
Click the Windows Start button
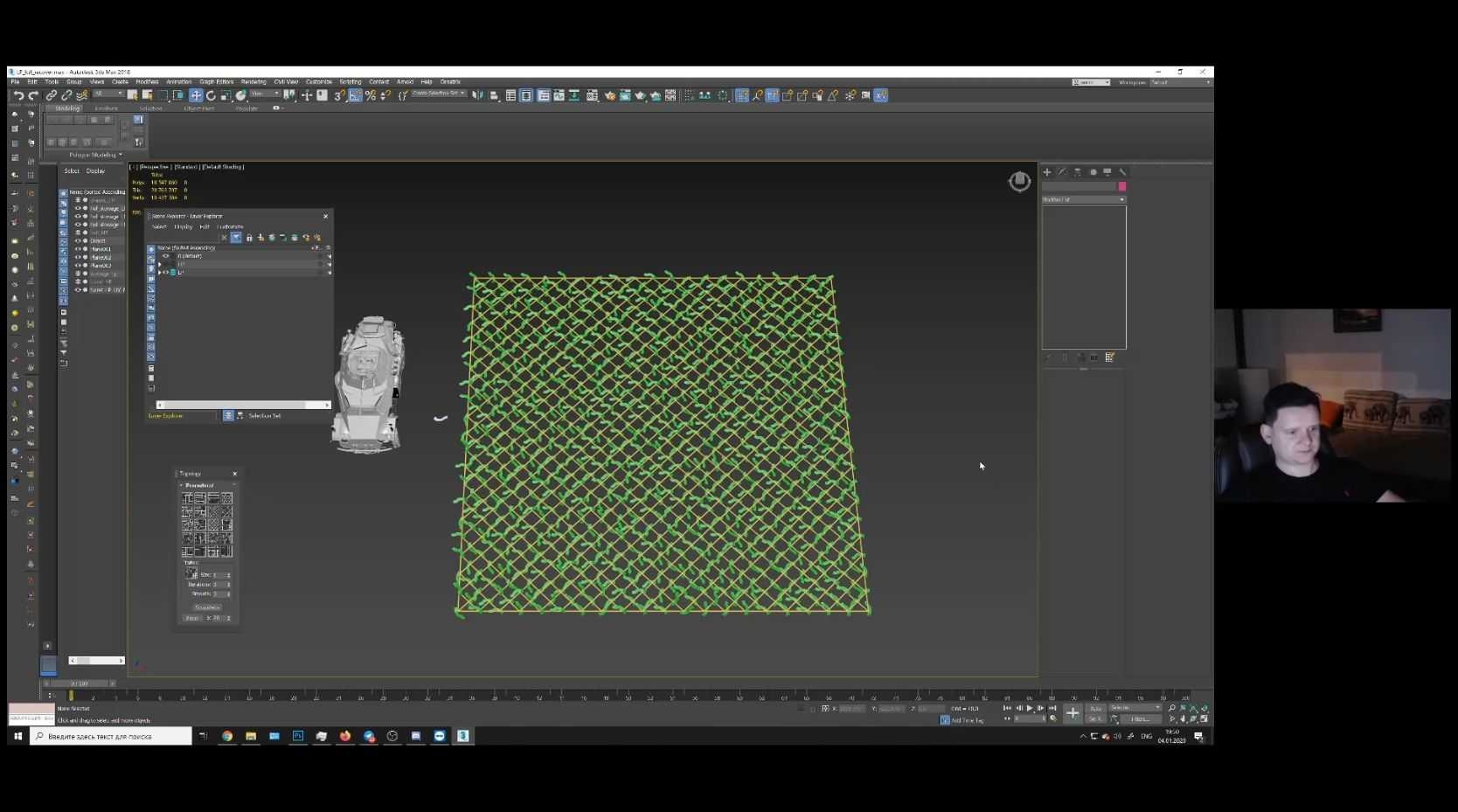click(x=17, y=736)
